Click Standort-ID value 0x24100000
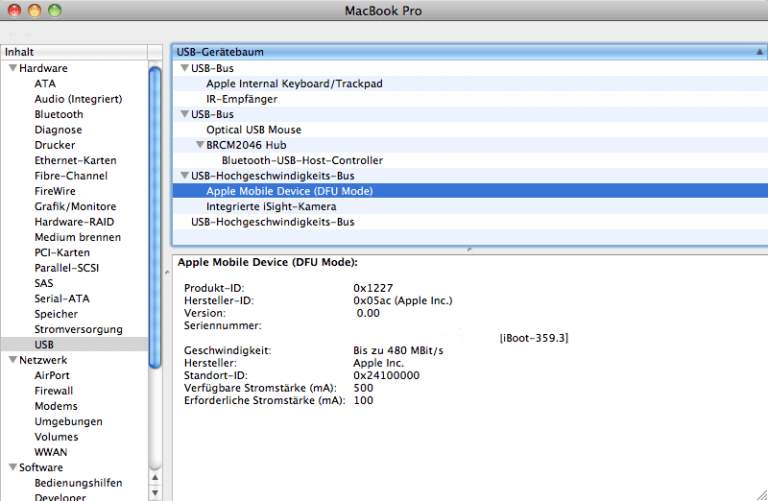This screenshot has height=501, width=768. (x=386, y=376)
